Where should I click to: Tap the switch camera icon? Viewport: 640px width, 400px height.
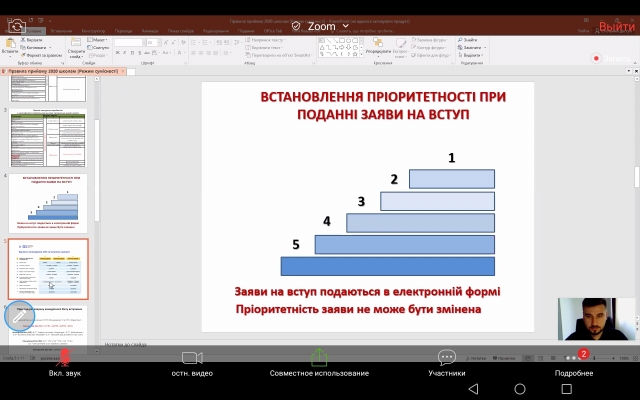[x=17, y=27]
